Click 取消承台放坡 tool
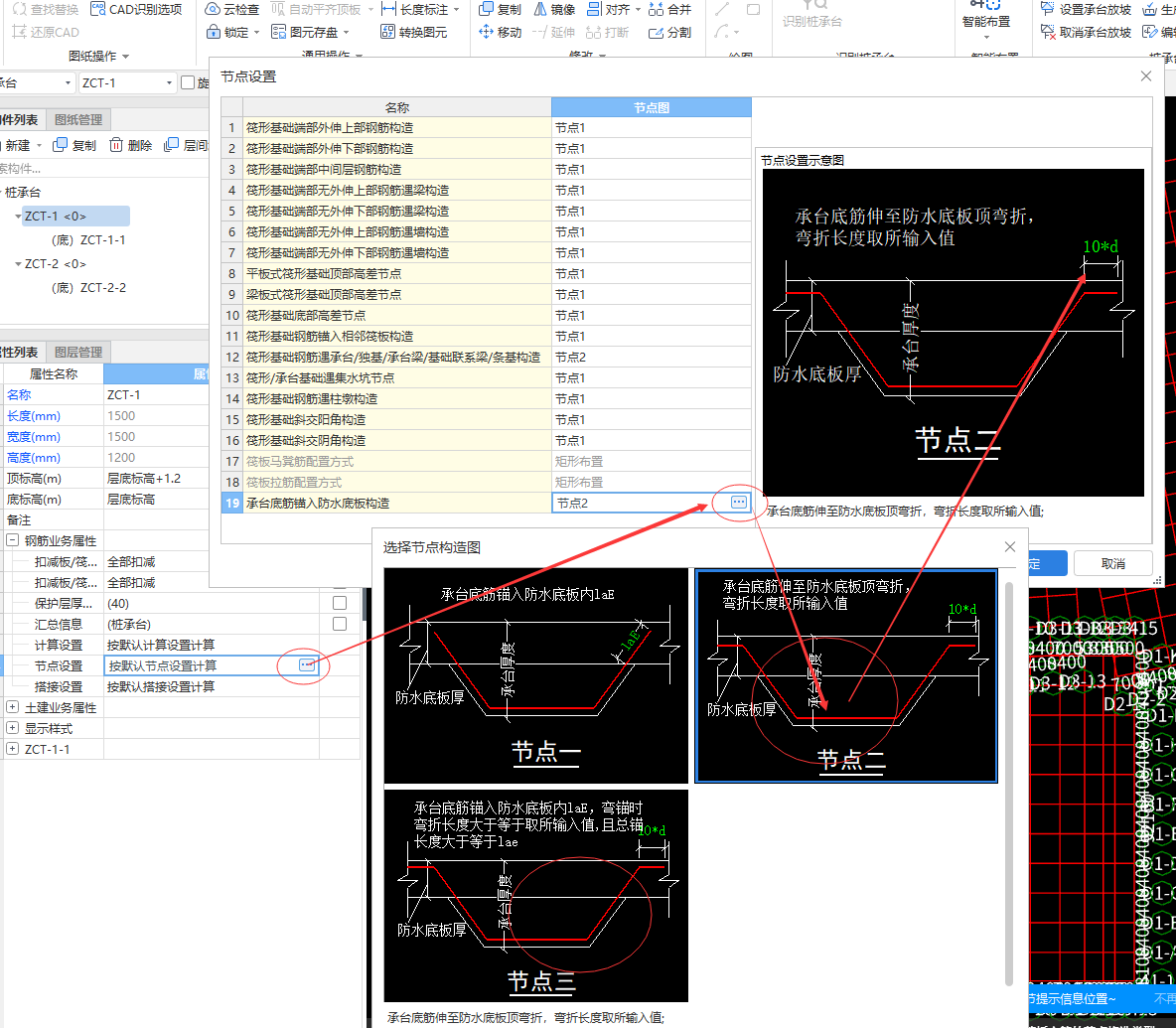 [1086, 32]
